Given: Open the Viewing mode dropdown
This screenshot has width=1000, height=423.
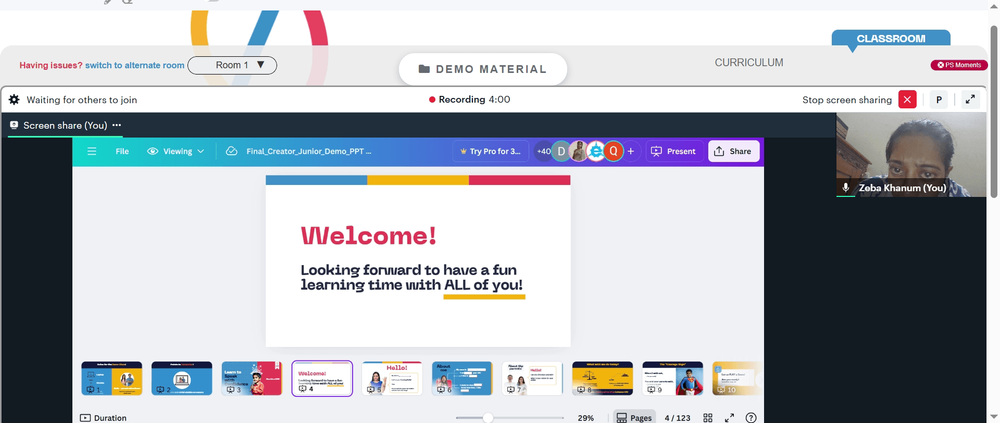Looking at the screenshot, I should 175,151.
